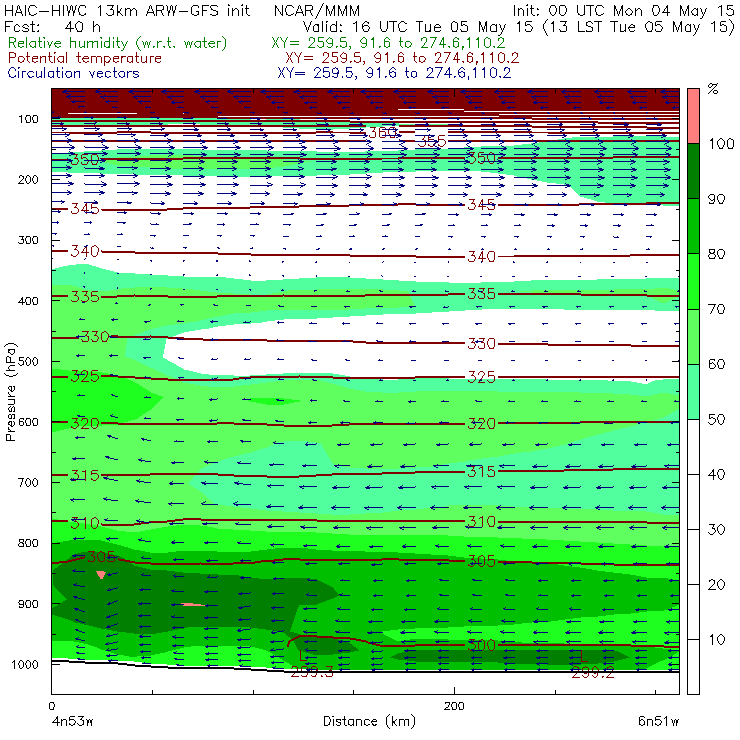The image size is (740, 740).
Task: Click the '300' contour label near the surface
Action: [481, 645]
